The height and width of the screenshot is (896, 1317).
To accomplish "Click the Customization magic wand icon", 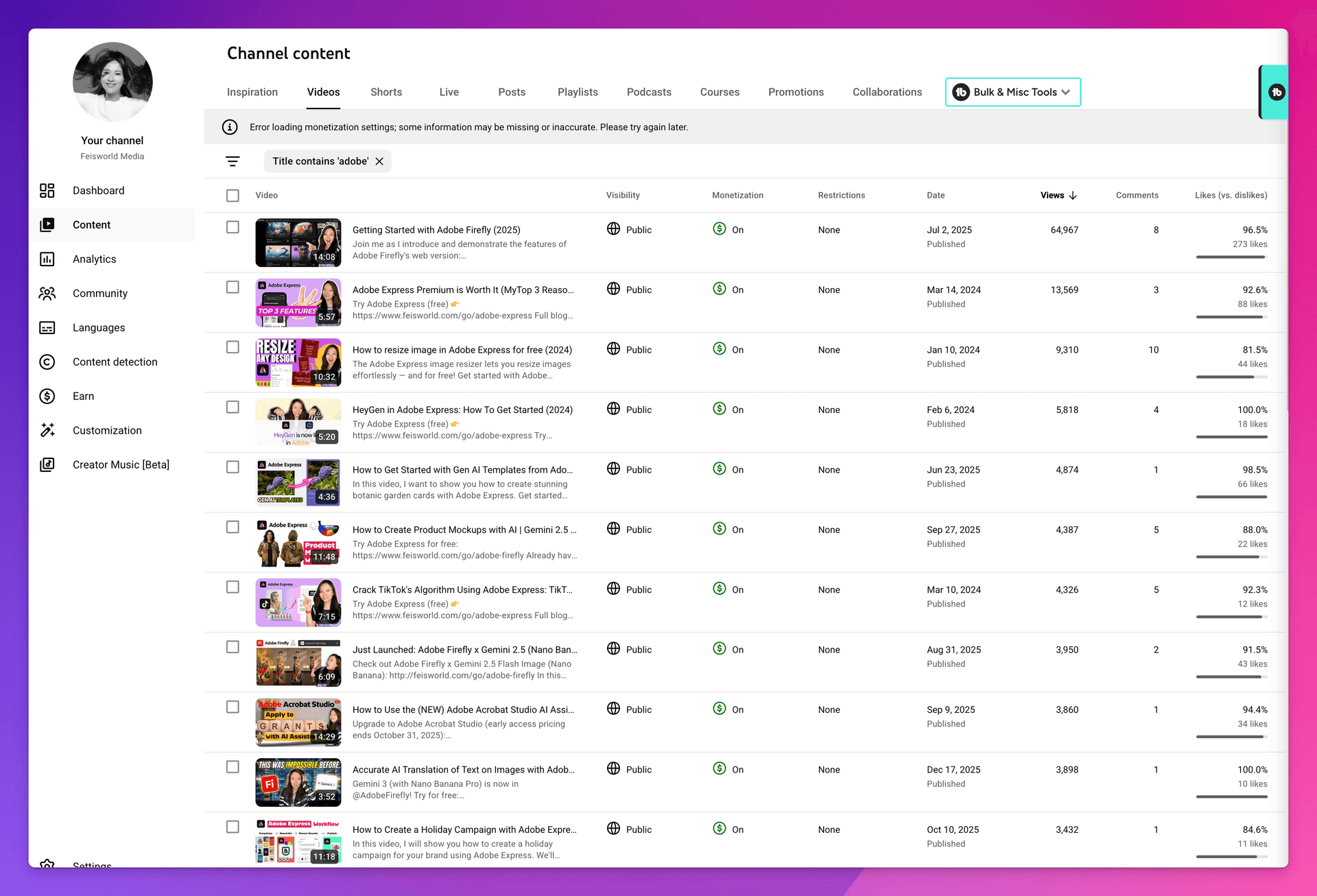I will pos(47,431).
